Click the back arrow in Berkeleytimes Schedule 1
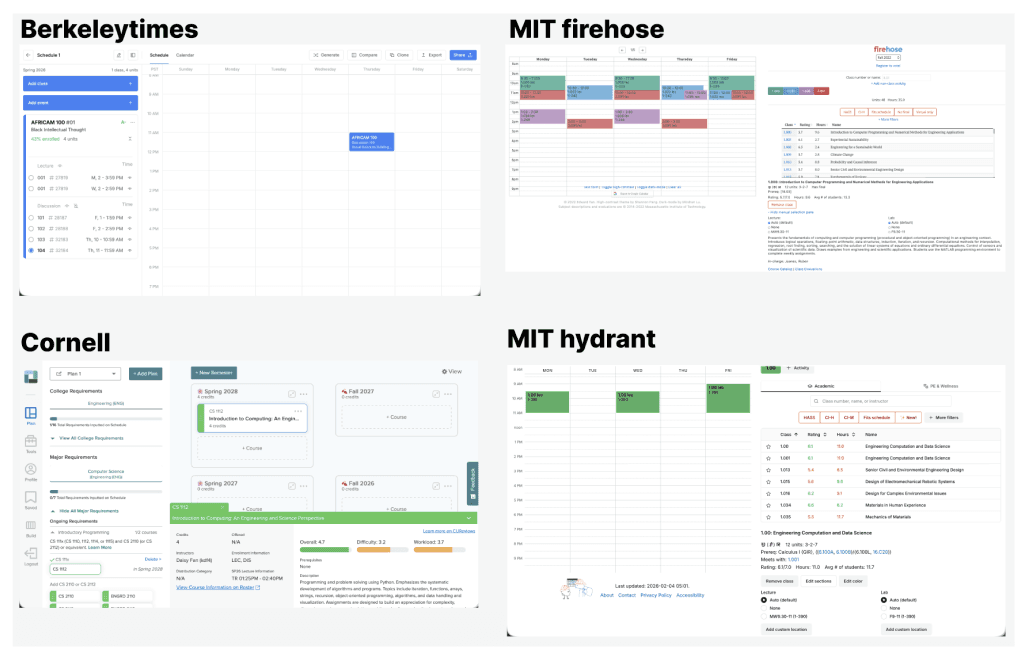Image resolution: width=1028 pixels, height=662 pixels. pyautogui.click(x=28, y=55)
